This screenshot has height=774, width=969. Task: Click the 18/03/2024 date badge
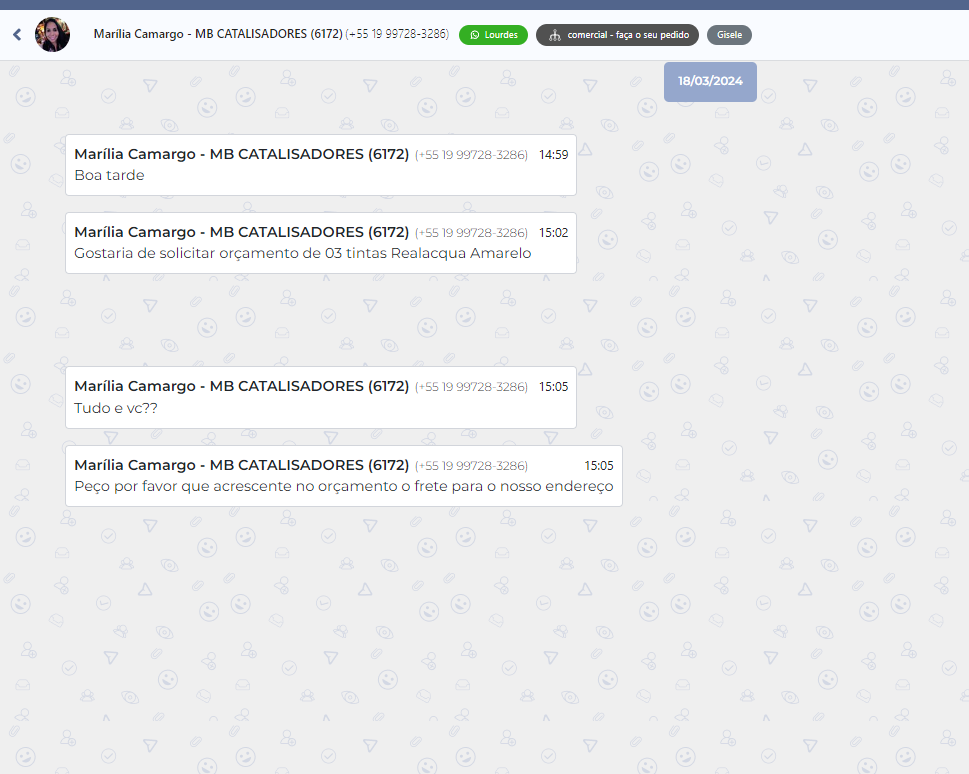(x=710, y=81)
